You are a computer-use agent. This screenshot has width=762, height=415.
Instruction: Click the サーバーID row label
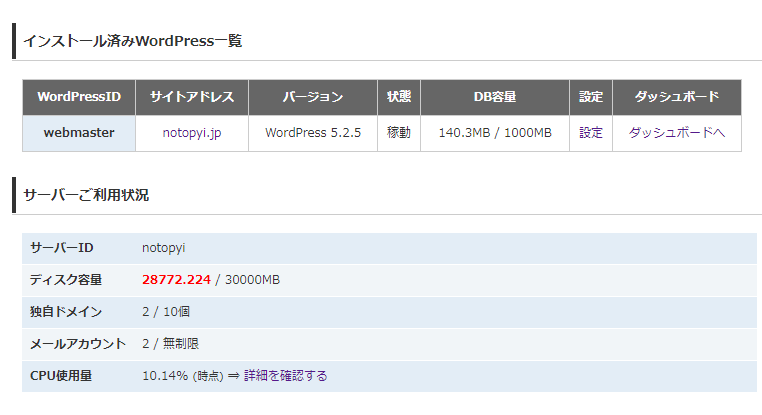(62, 247)
